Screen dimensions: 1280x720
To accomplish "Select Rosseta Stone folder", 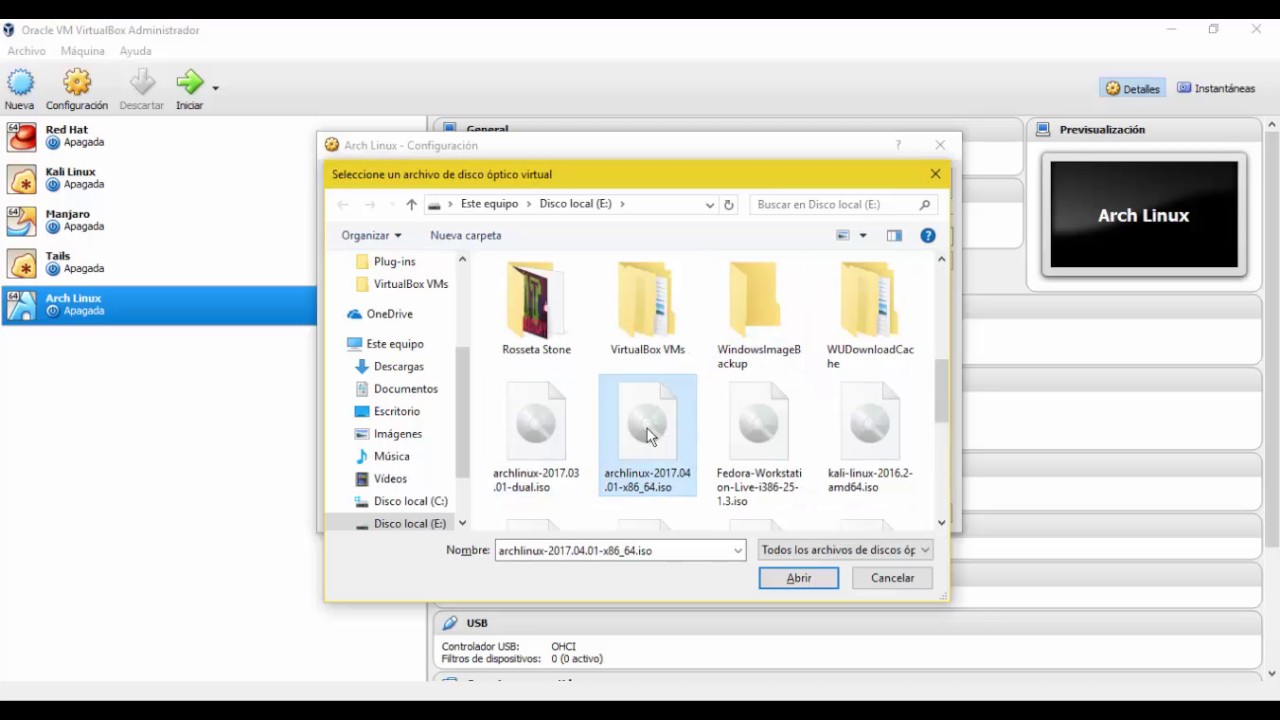I will [536, 308].
